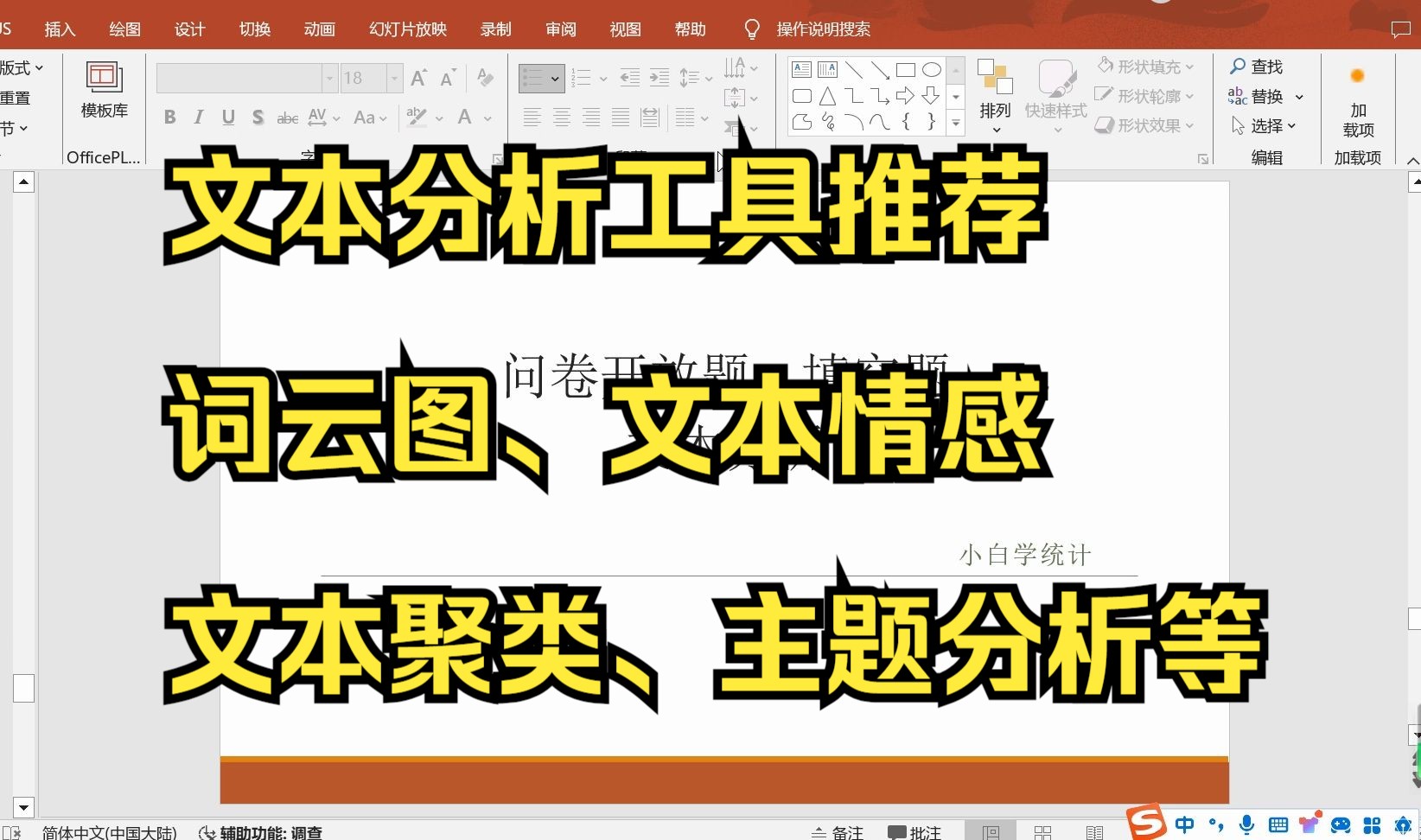This screenshot has height=840, width=1421.
Task: Open the bullet list dropdown
Action: [555, 79]
